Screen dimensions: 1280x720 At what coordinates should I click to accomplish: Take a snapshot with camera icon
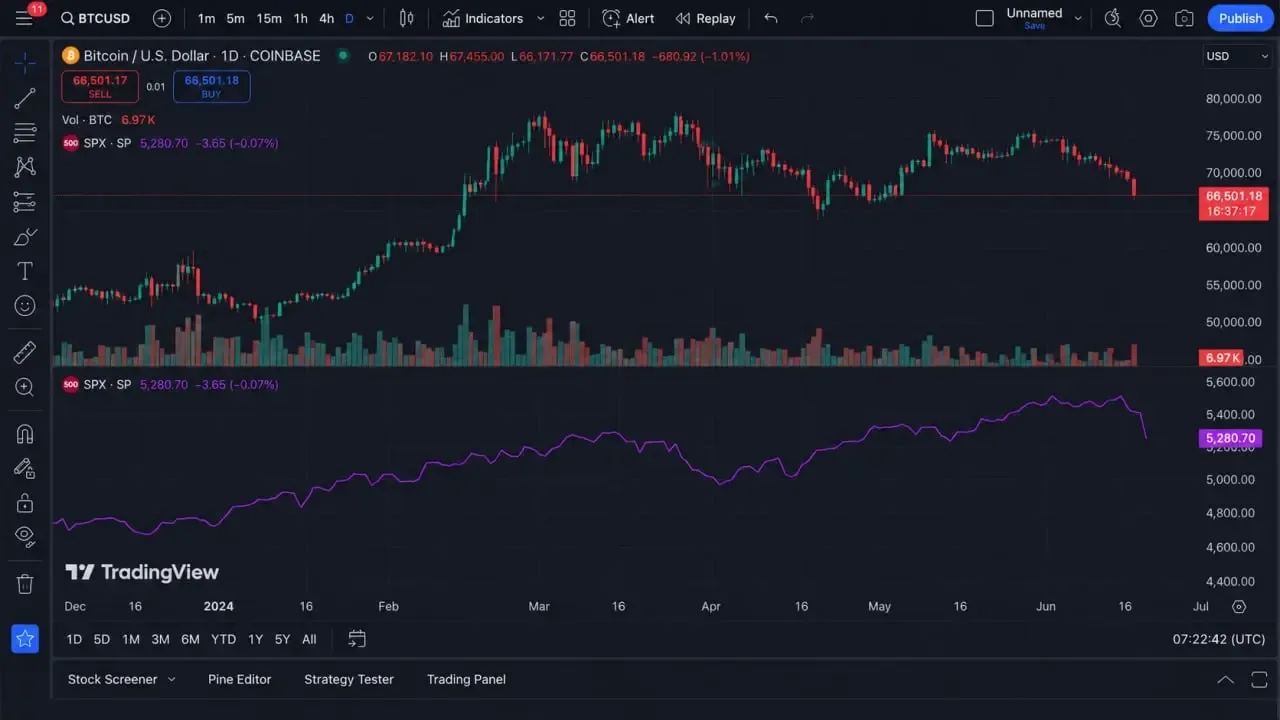point(1184,18)
